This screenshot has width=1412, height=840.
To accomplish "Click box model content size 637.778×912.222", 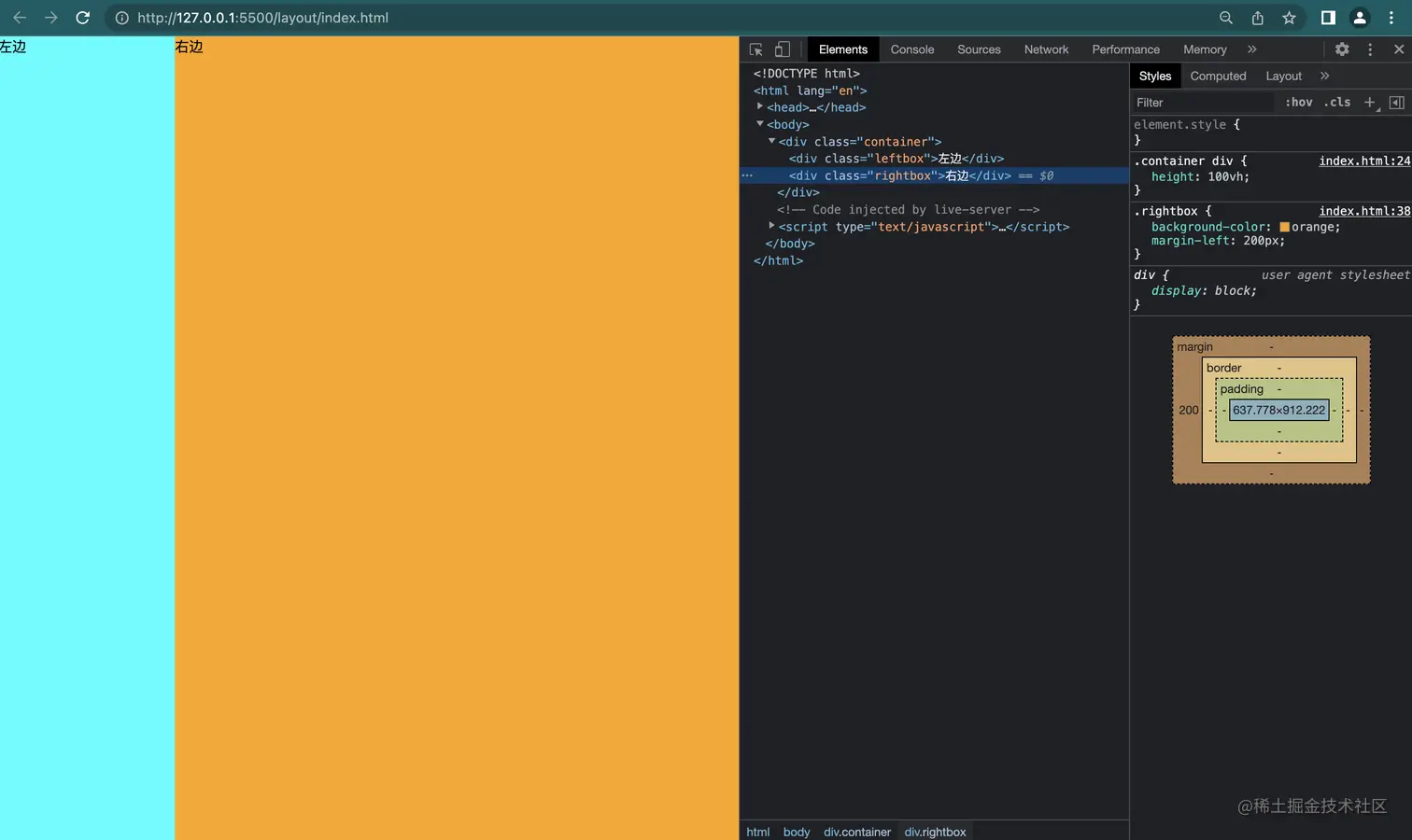I will click(1278, 410).
